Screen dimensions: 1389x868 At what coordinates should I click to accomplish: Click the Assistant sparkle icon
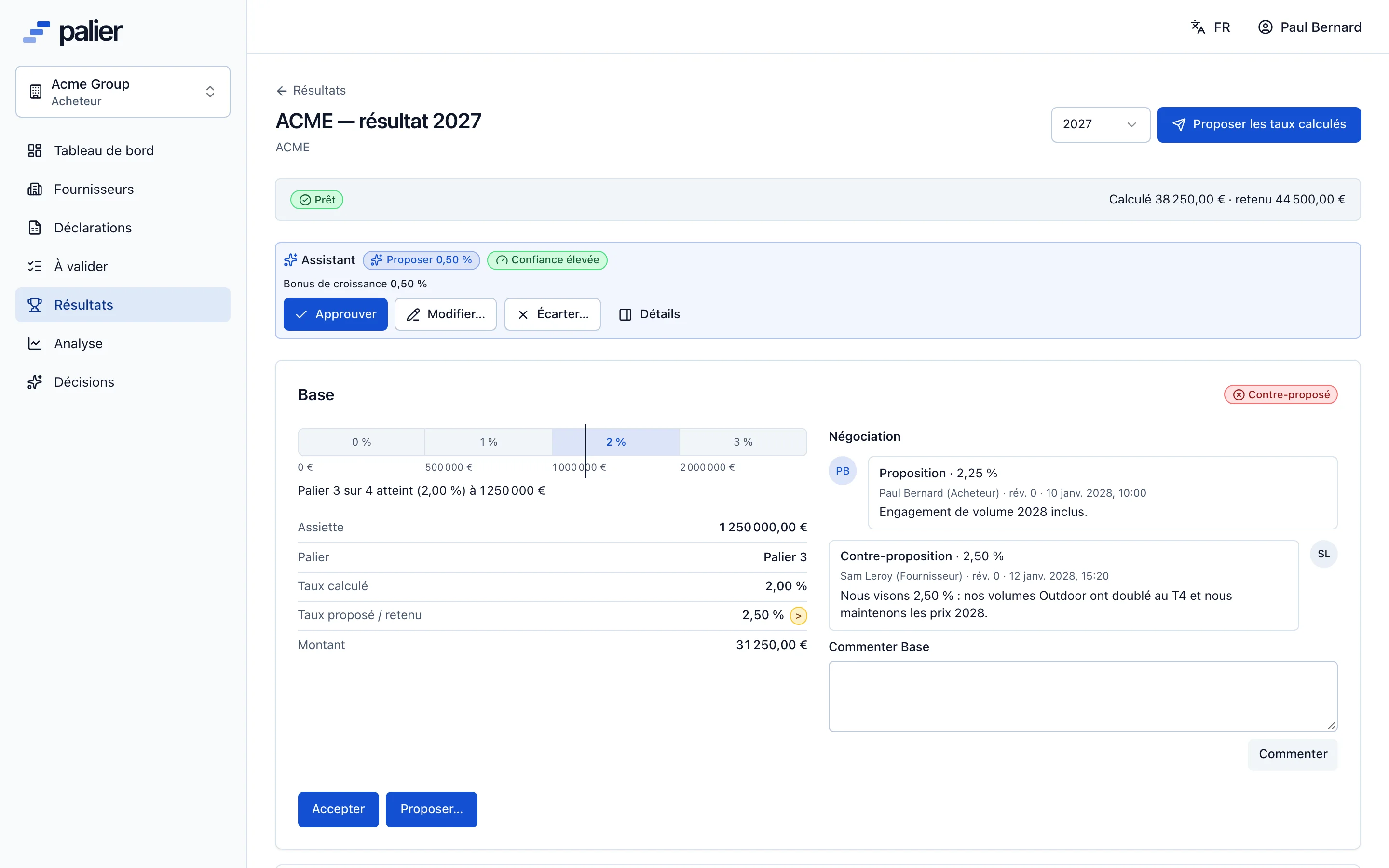290,260
